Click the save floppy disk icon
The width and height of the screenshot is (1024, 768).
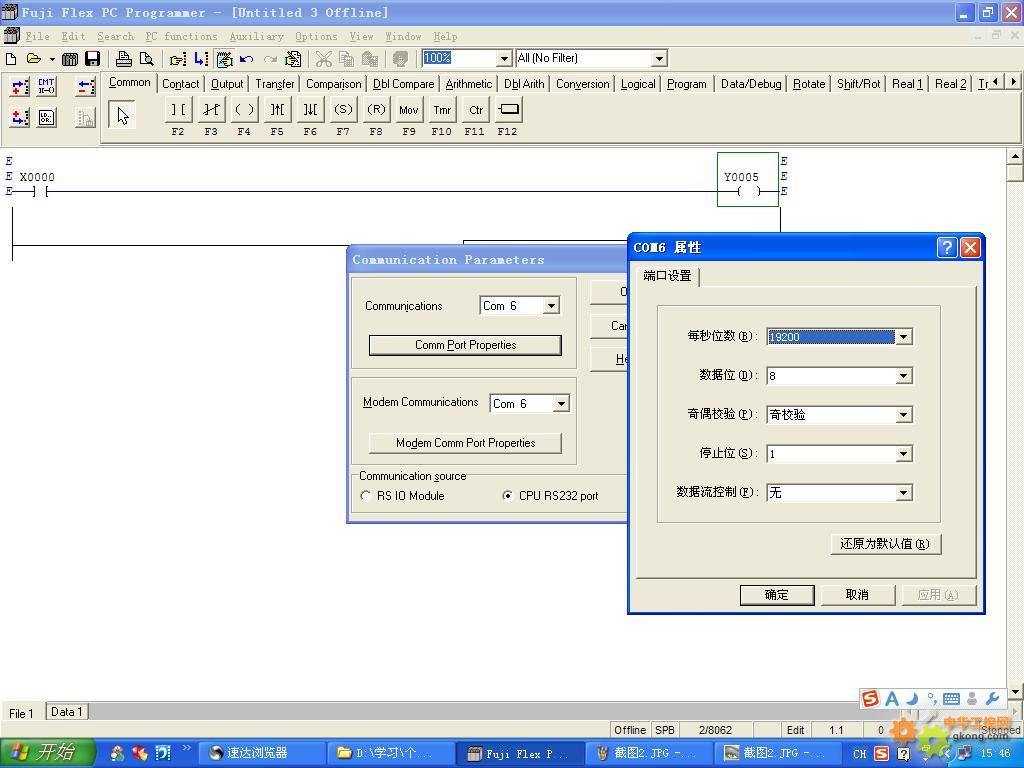pos(93,59)
